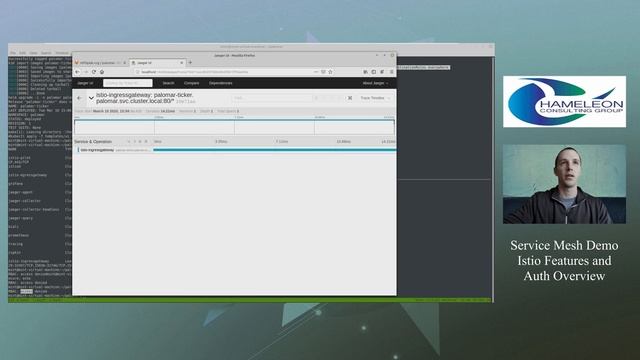Screen dimensions: 640x360
Task: Open the About Jaeger dropdown menu
Action: pyautogui.click(x=375, y=83)
